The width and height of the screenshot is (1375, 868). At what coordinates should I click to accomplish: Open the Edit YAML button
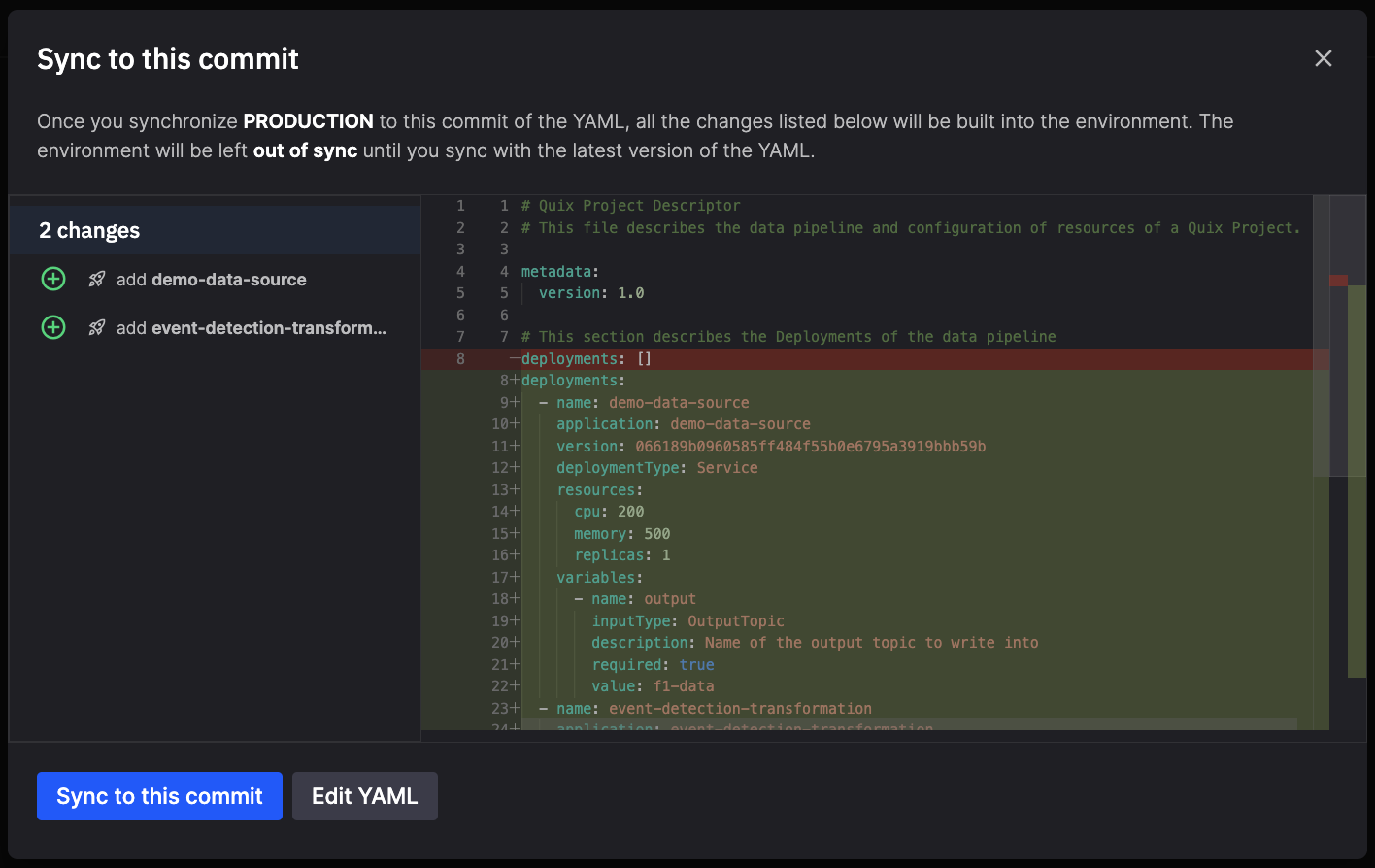pos(364,796)
